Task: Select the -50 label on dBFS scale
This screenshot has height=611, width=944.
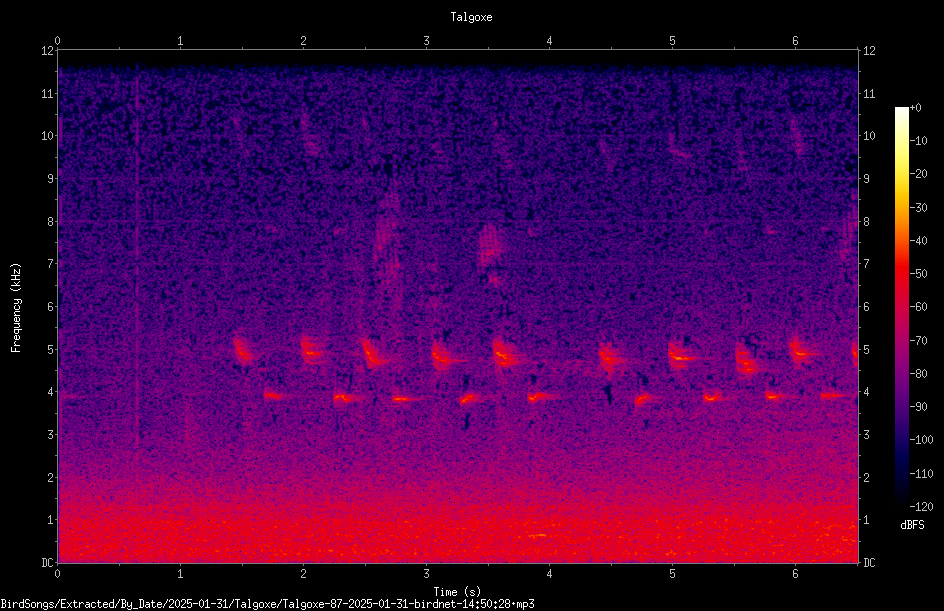Action: coord(919,274)
